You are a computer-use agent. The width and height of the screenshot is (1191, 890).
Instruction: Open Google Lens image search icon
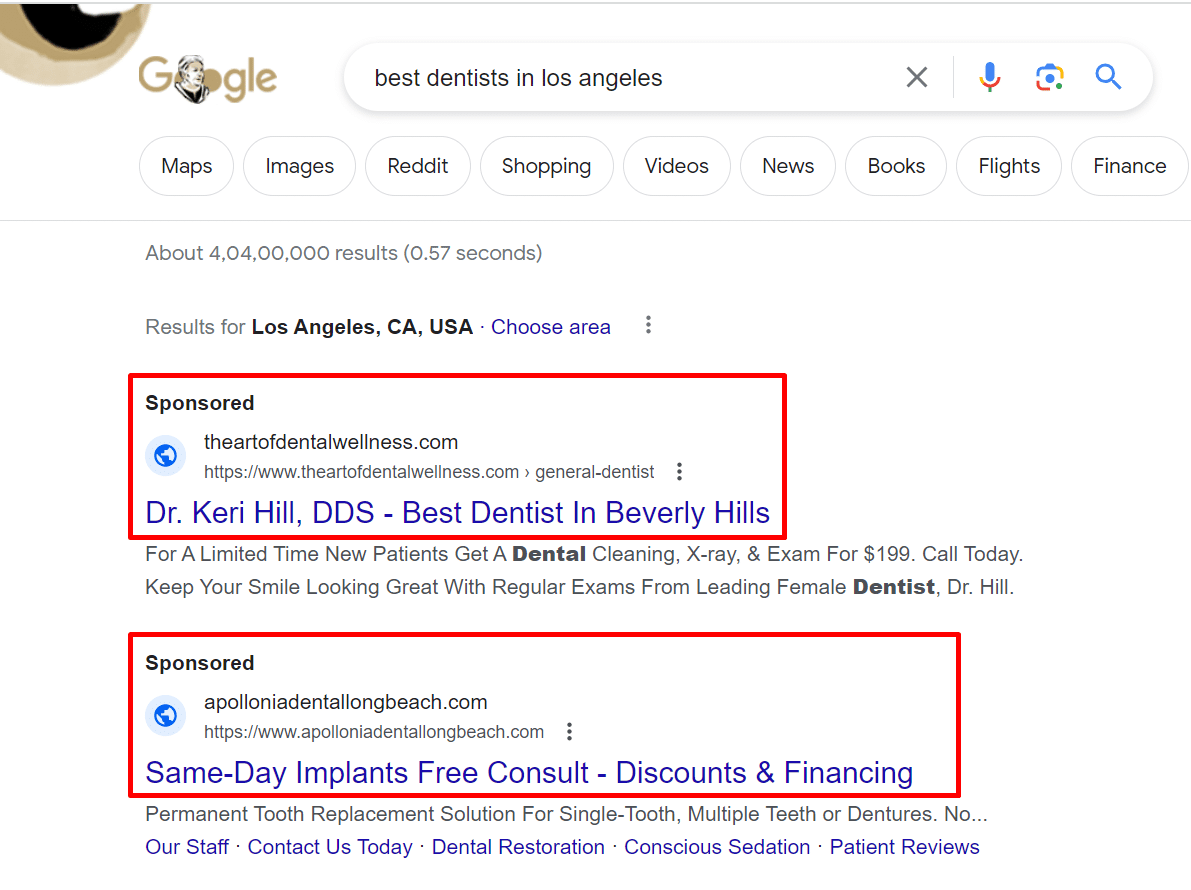(x=1049, y=77)
